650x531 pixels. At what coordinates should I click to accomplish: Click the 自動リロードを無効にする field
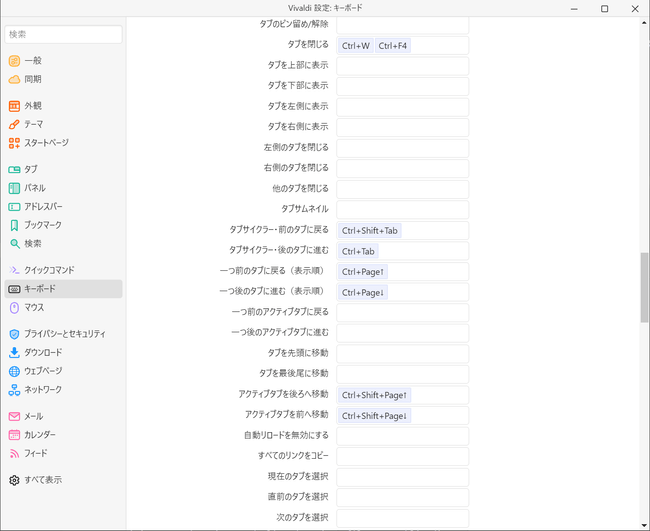[403, 436]
